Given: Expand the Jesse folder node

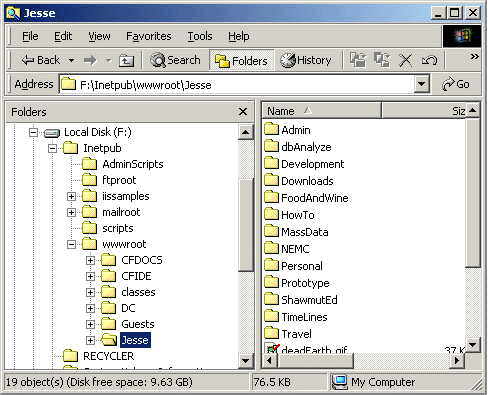Looking at the screenshot, I should pos(90,340).
